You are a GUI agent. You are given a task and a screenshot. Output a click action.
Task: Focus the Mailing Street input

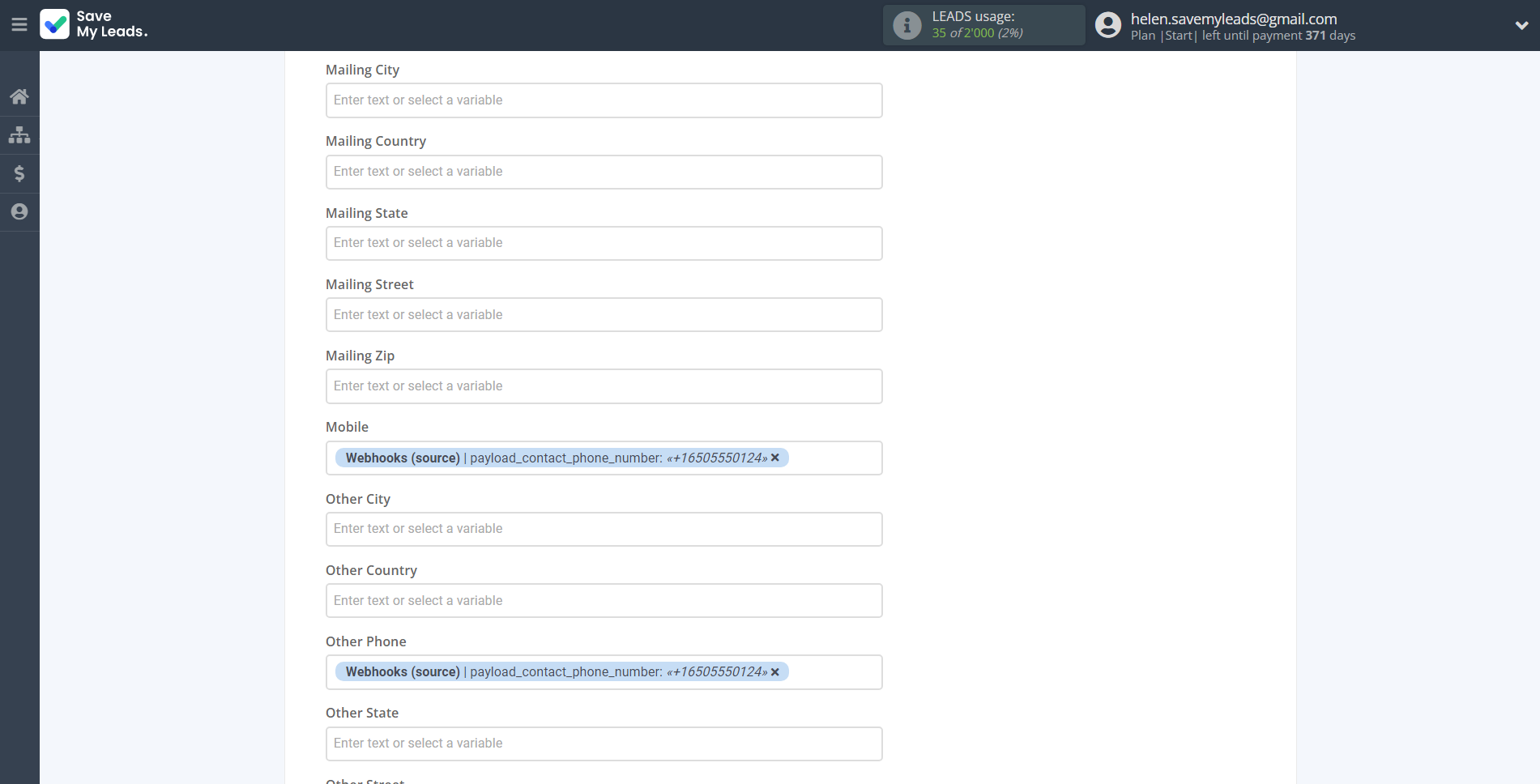pyautogui.click(x=604, y=314)
